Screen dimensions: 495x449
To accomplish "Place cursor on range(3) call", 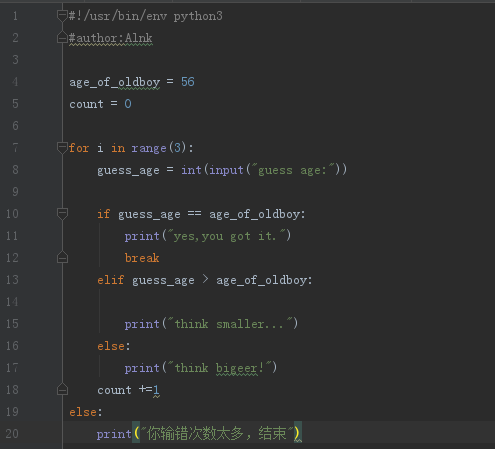I will (x=159, y=148).
